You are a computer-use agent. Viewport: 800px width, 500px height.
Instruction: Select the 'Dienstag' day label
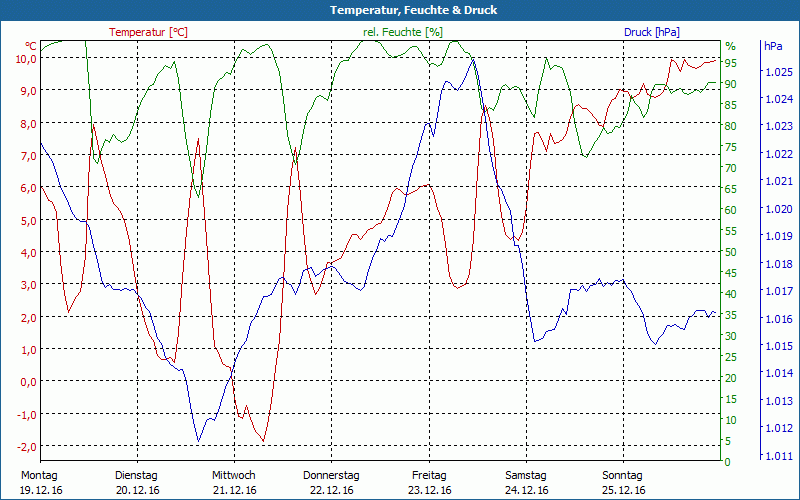click(x=136, y=476)
